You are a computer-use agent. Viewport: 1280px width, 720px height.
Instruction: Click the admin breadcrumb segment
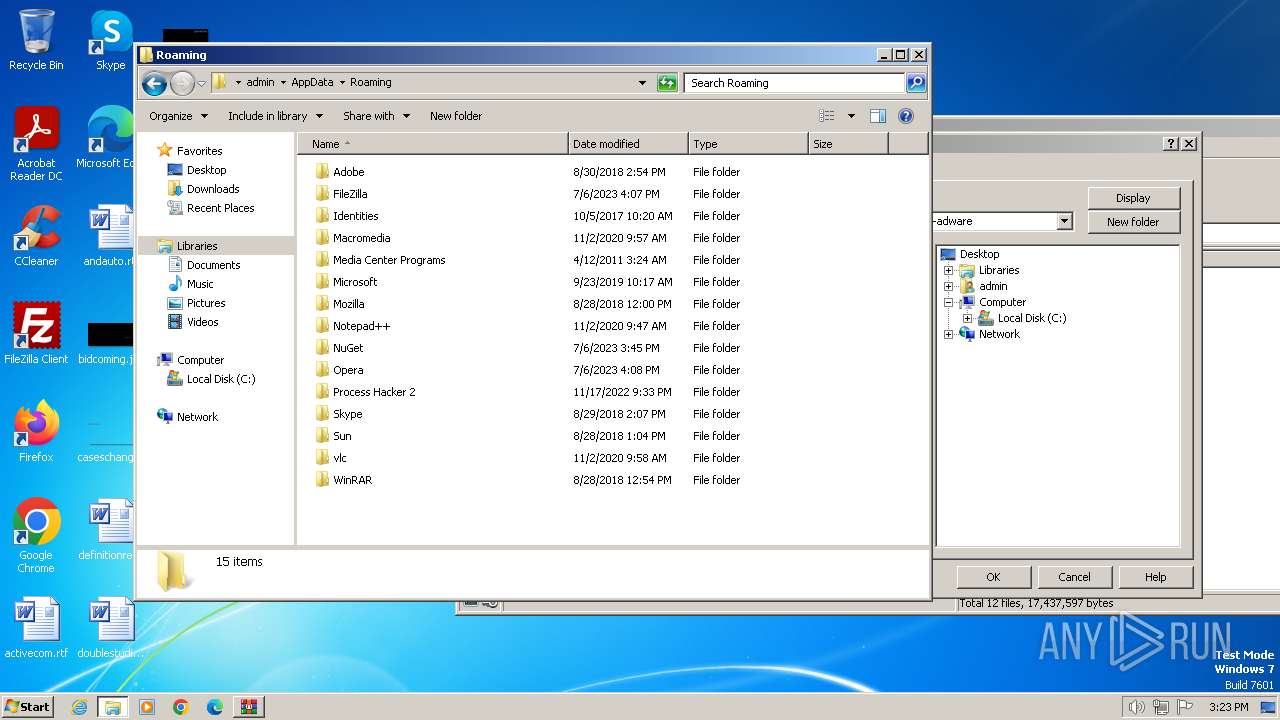(260, 83)
